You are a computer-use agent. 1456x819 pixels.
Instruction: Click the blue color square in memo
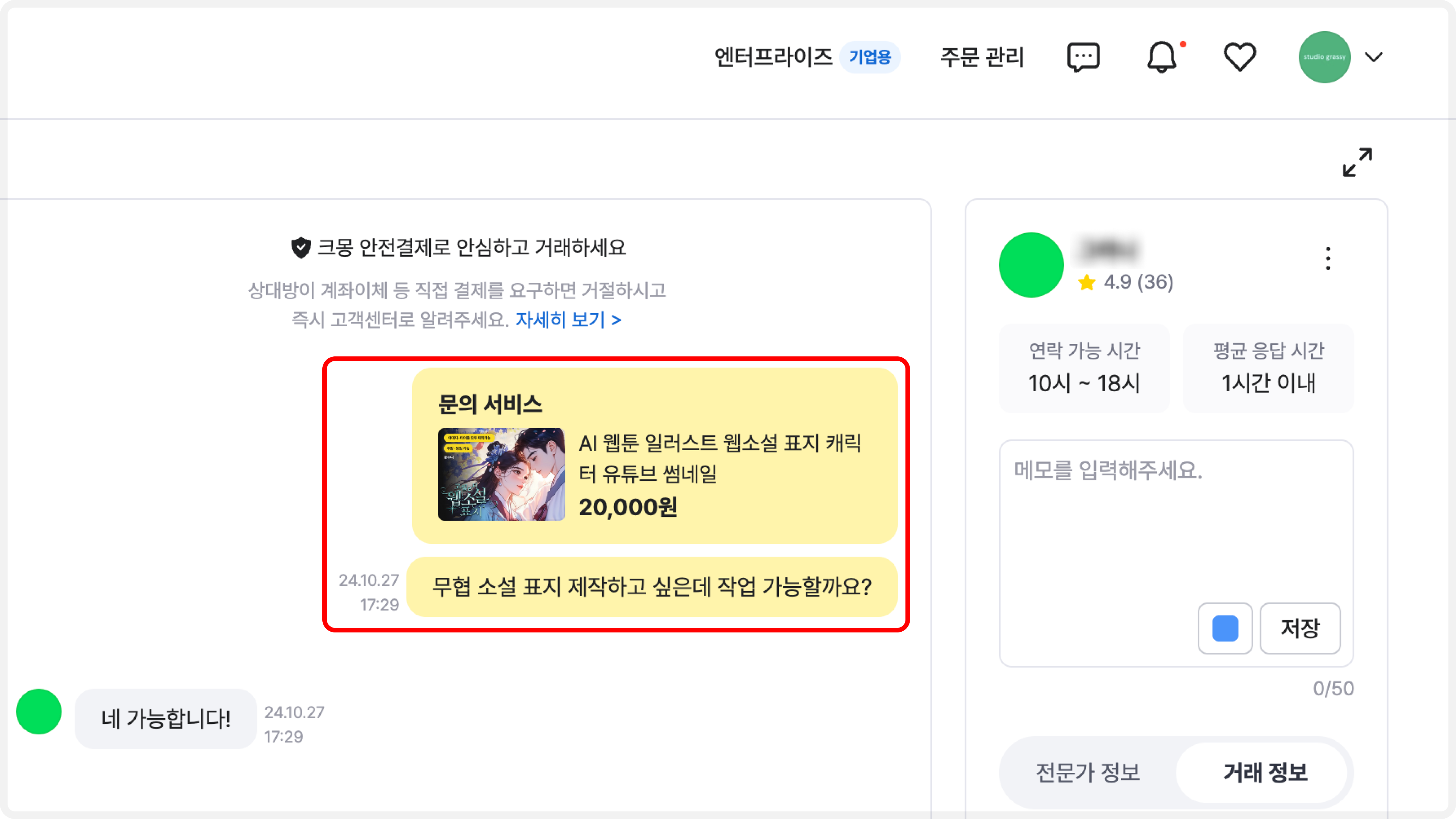pos(1225,628)
